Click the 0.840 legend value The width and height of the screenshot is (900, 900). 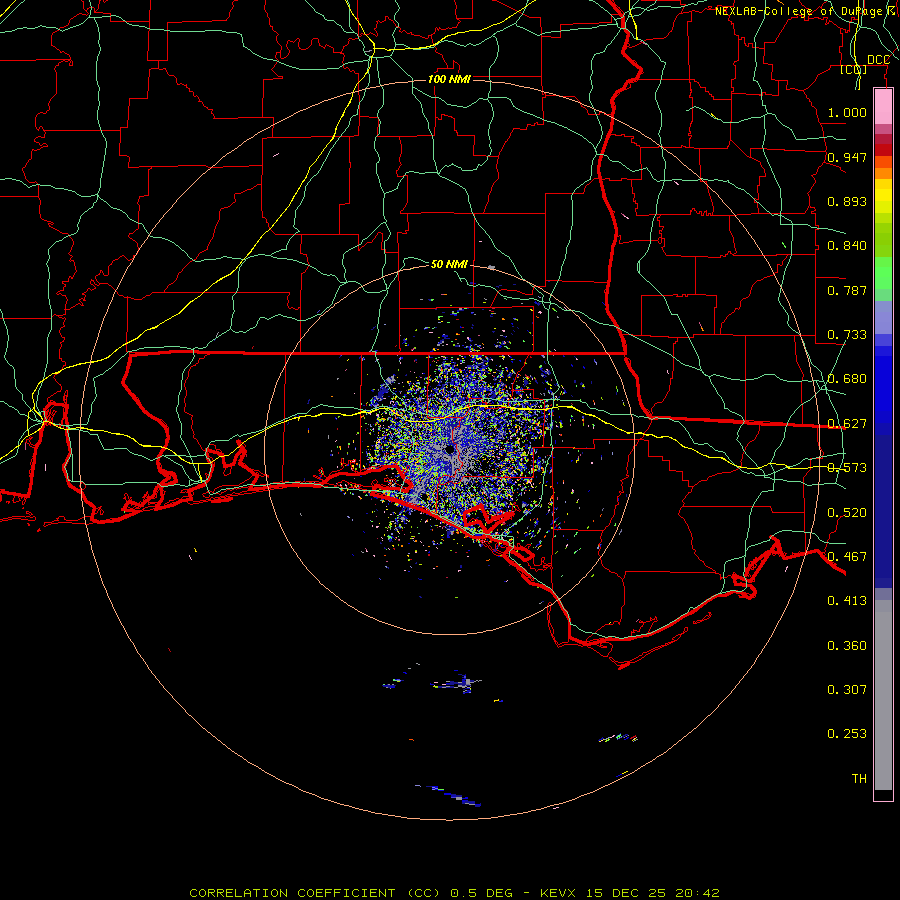(x=847, y=246)
